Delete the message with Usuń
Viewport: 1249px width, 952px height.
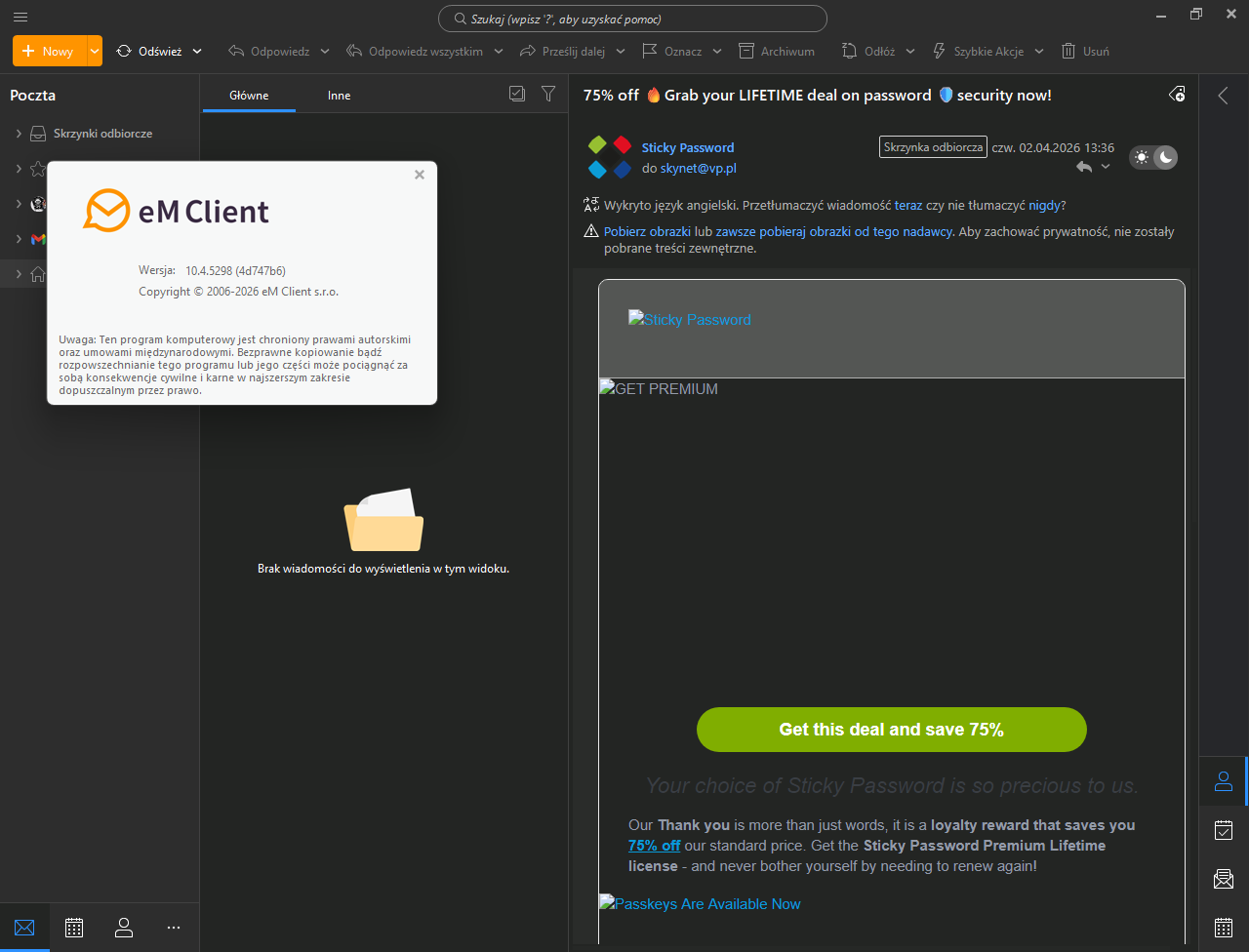tap(1085, 51)
